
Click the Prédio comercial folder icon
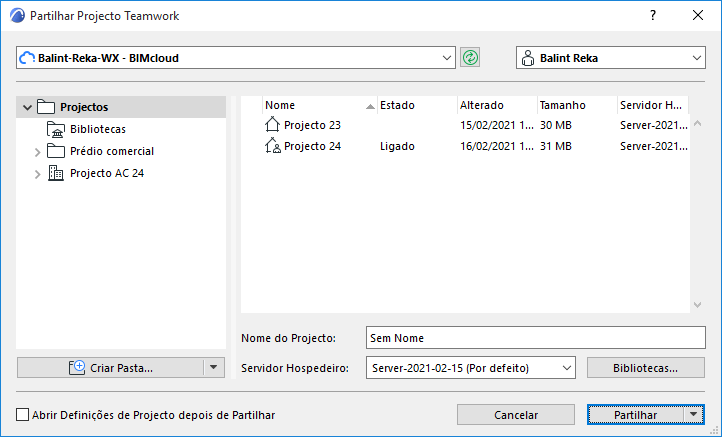[56, 151]
